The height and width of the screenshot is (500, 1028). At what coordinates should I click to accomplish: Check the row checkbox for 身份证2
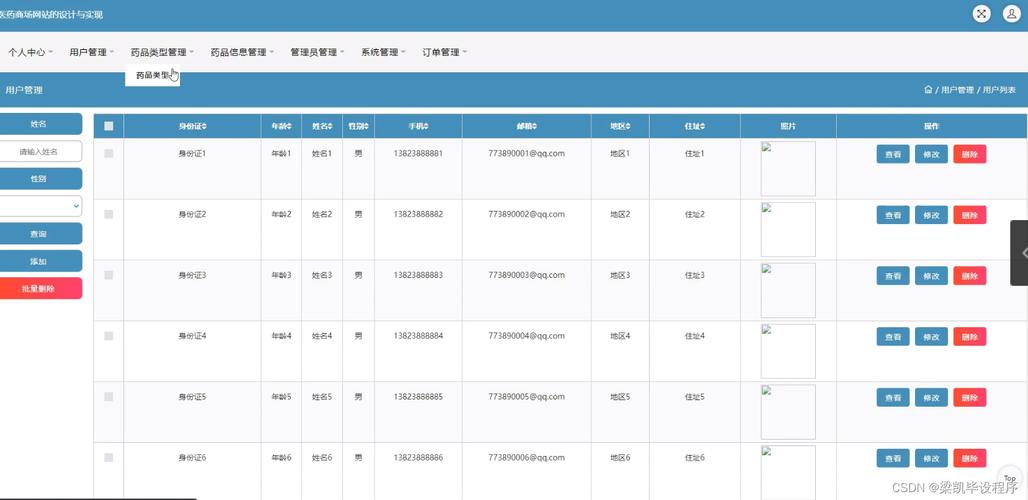coord(109,214)
